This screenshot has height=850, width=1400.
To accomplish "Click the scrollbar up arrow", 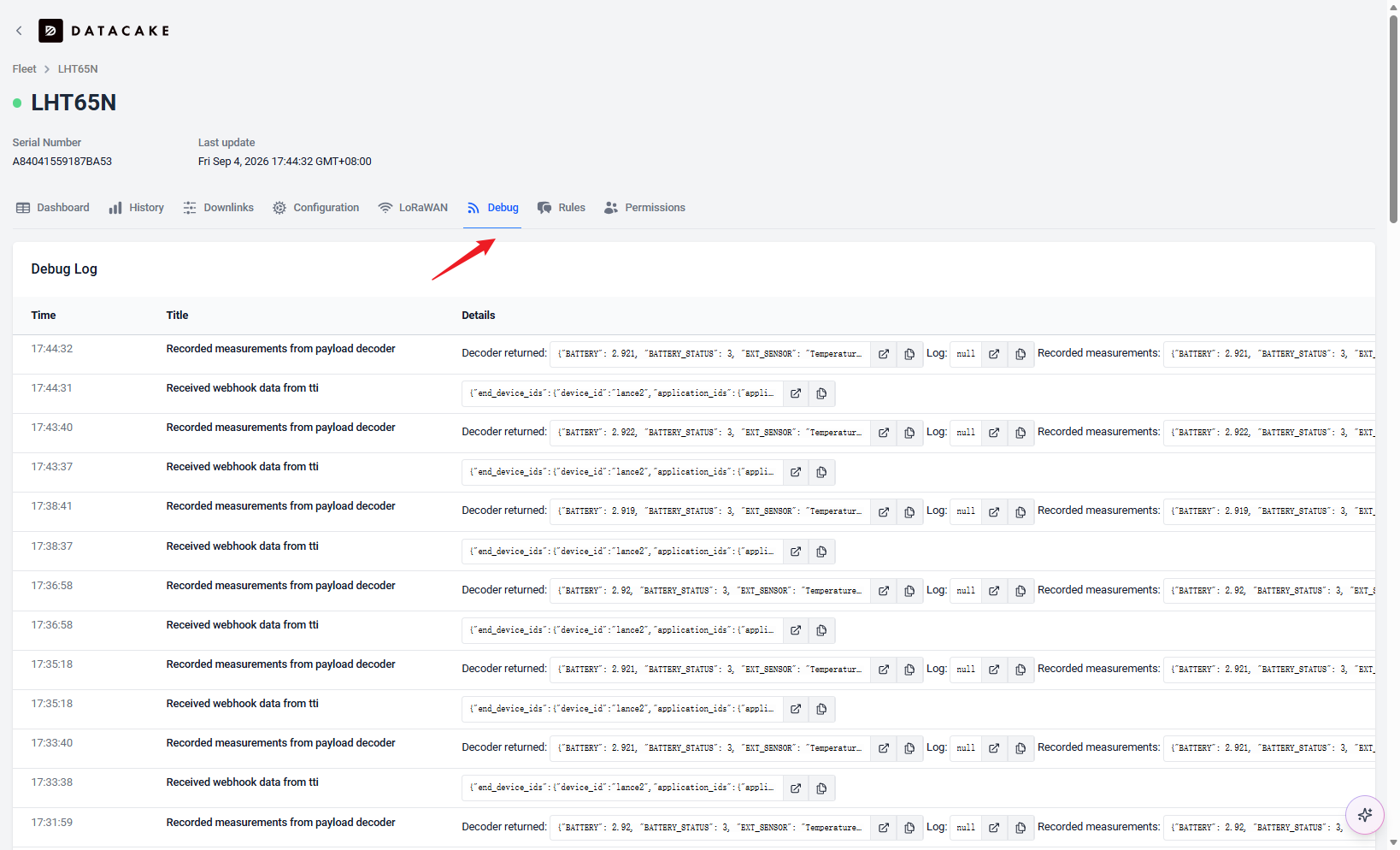I will coord(1393,6).
